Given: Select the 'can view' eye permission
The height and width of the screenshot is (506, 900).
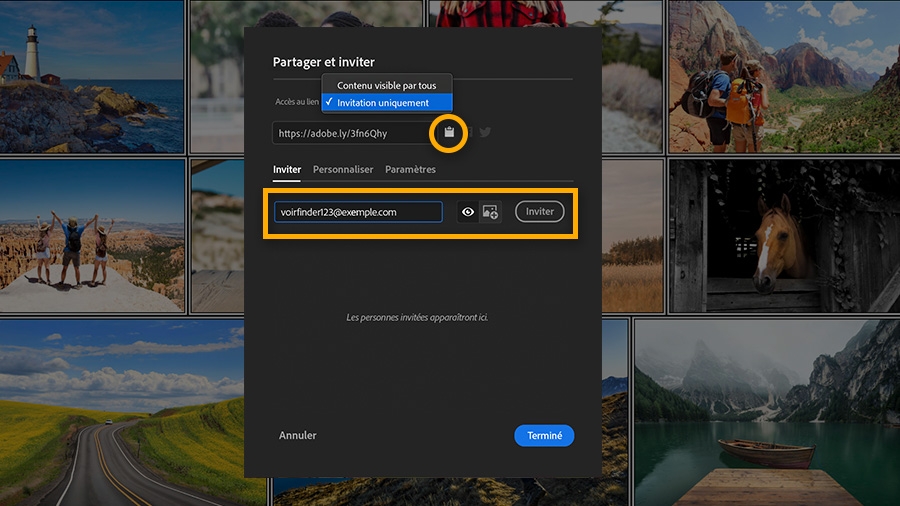Looking at the screenshot, I should [468, 212].
